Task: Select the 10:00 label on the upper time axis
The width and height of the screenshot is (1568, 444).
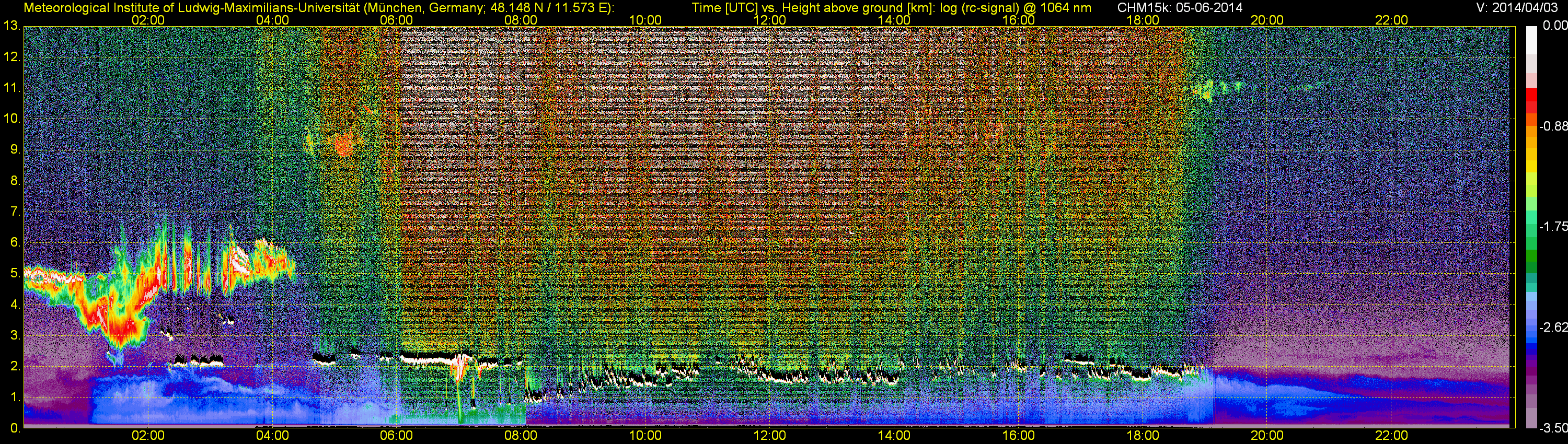Action: (x=645, y=20)
